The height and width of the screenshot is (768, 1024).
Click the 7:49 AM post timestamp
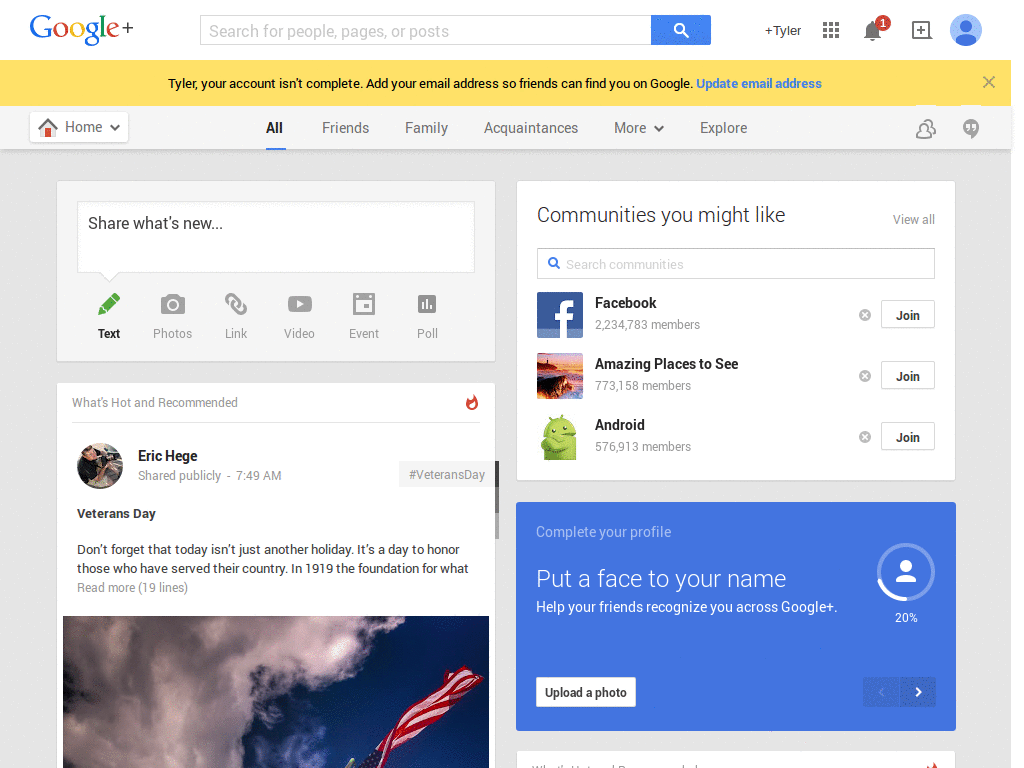click(259, 475)
